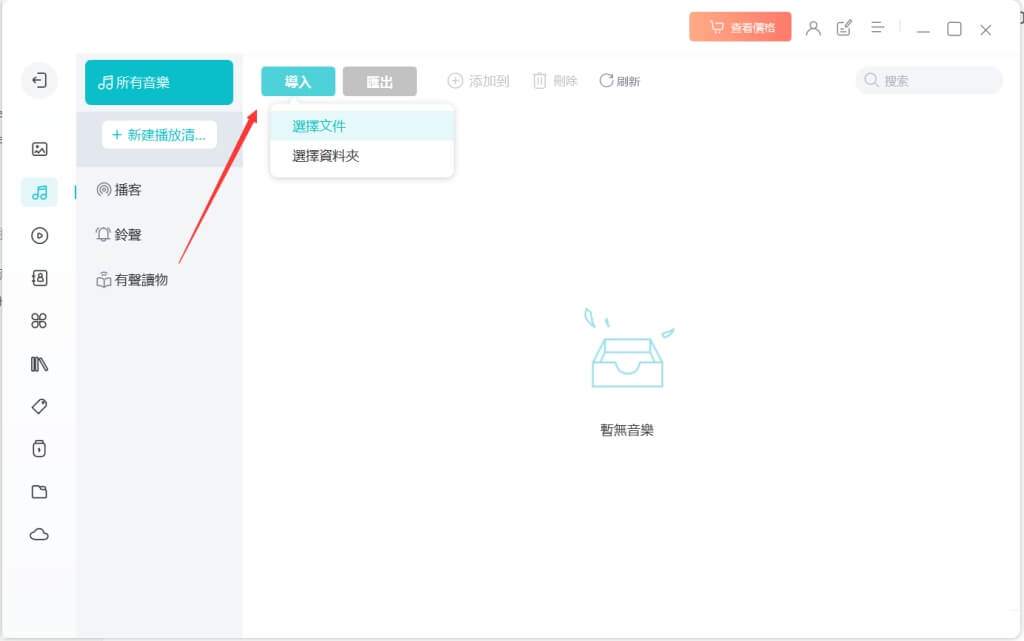Image resolution: width=1024 pixels, height=641 pixels.
Task: Click the 搜索 search input field
Action: tap(929, 80)
